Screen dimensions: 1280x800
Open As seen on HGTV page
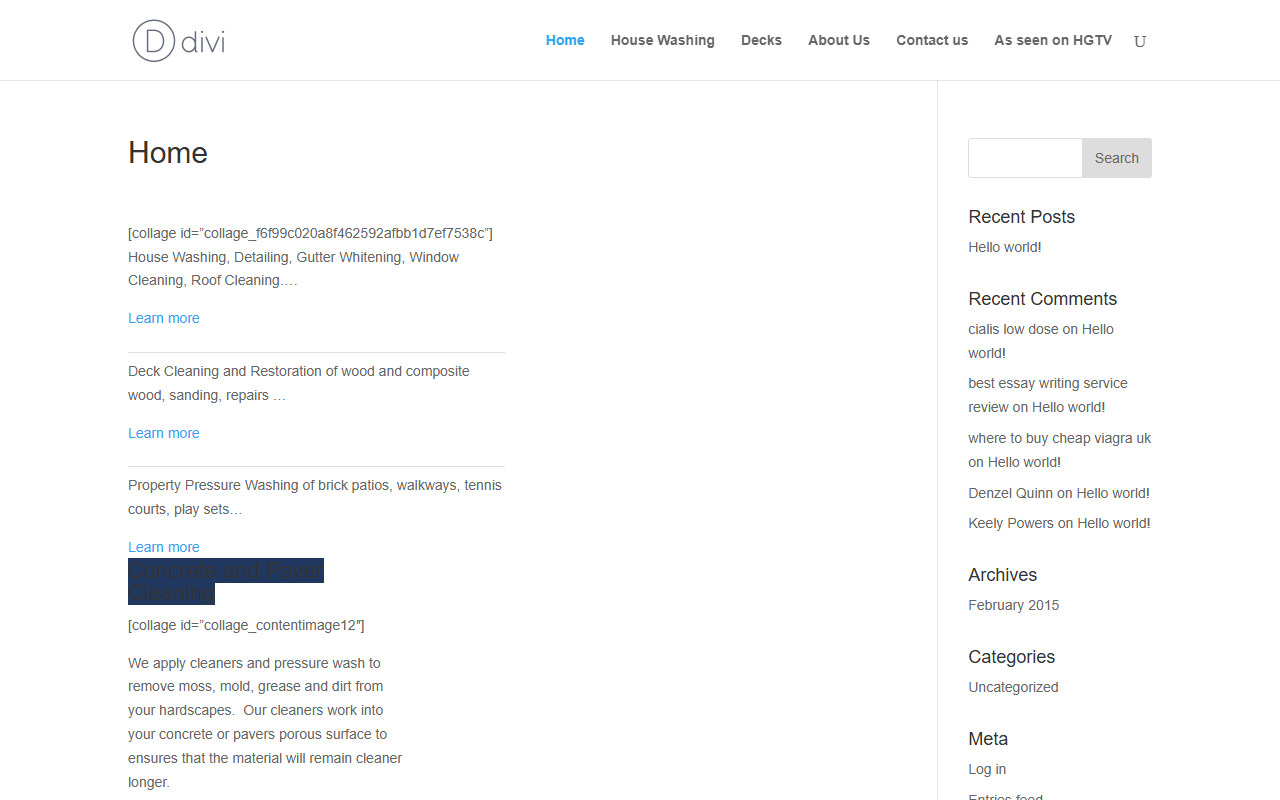(x=1053, y=40)
